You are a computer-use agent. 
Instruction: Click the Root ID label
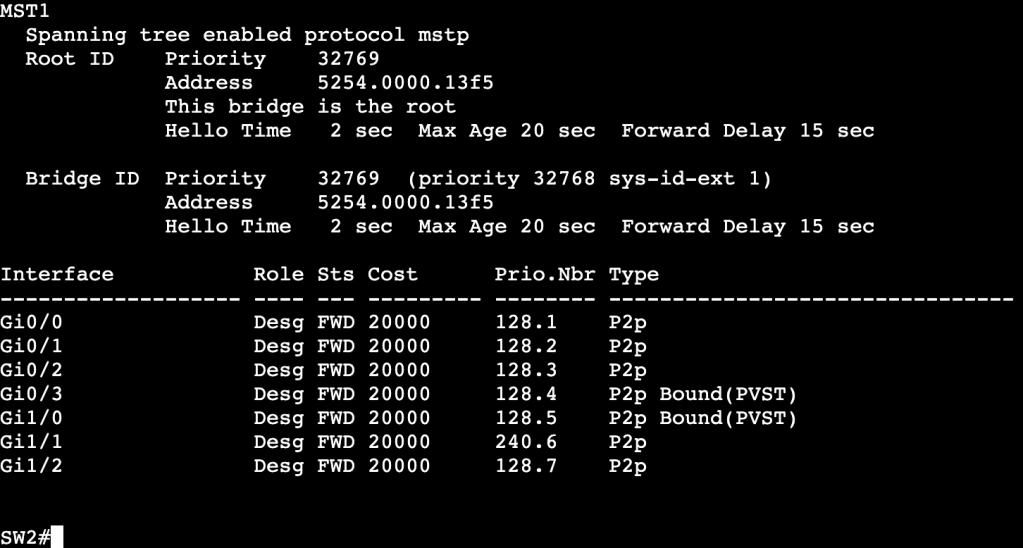[69, 59]
